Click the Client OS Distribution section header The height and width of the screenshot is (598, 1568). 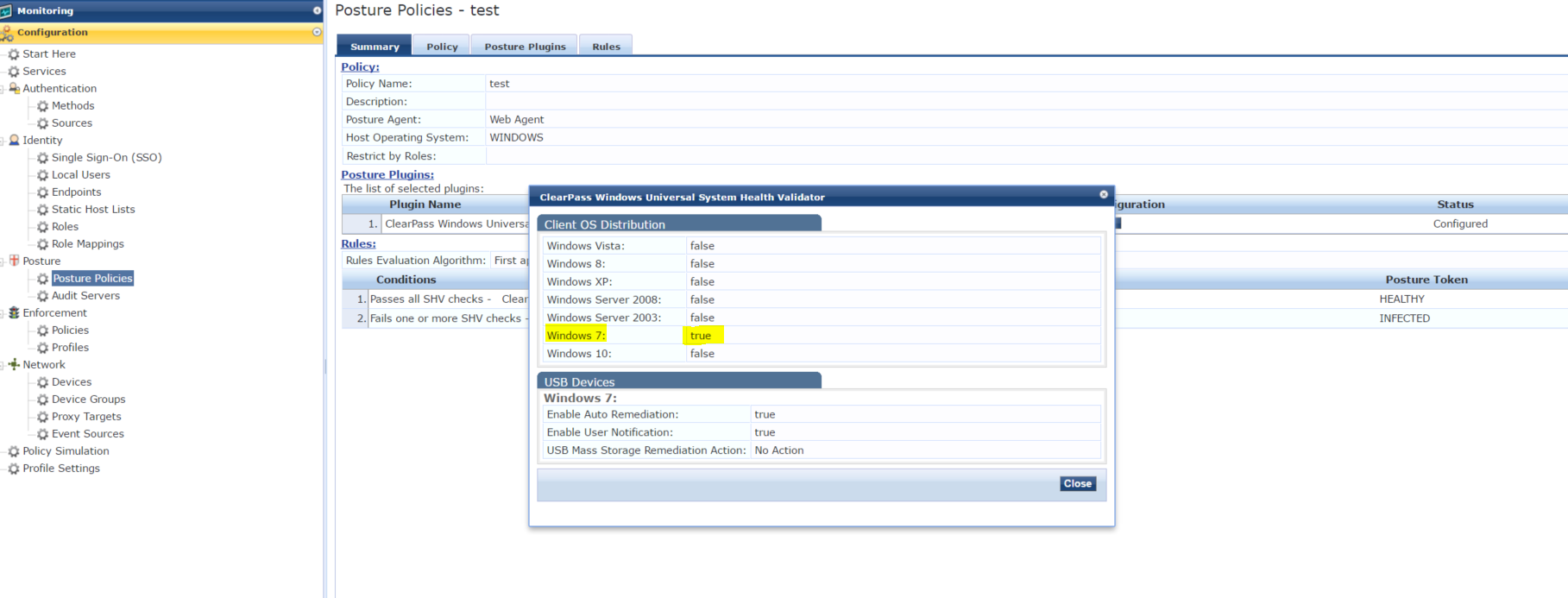tap(679, 223)
